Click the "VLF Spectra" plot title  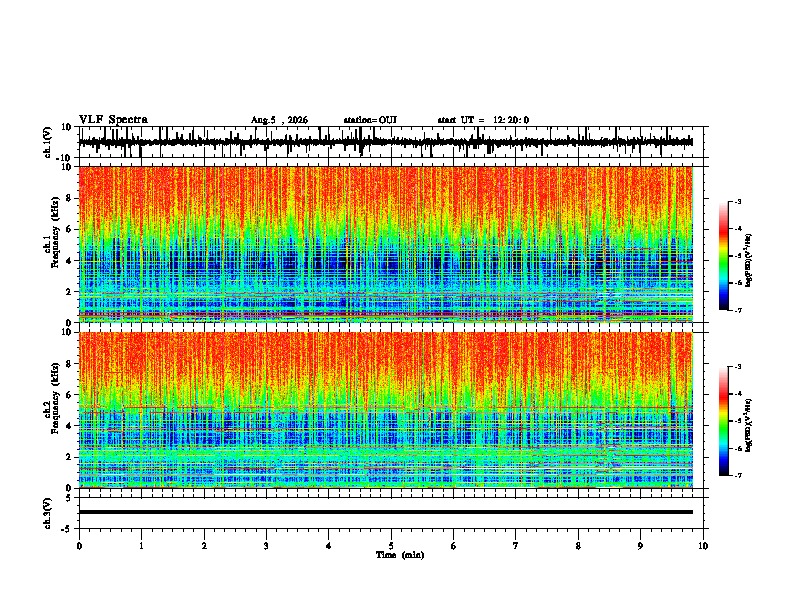click(x=113, y=120)
